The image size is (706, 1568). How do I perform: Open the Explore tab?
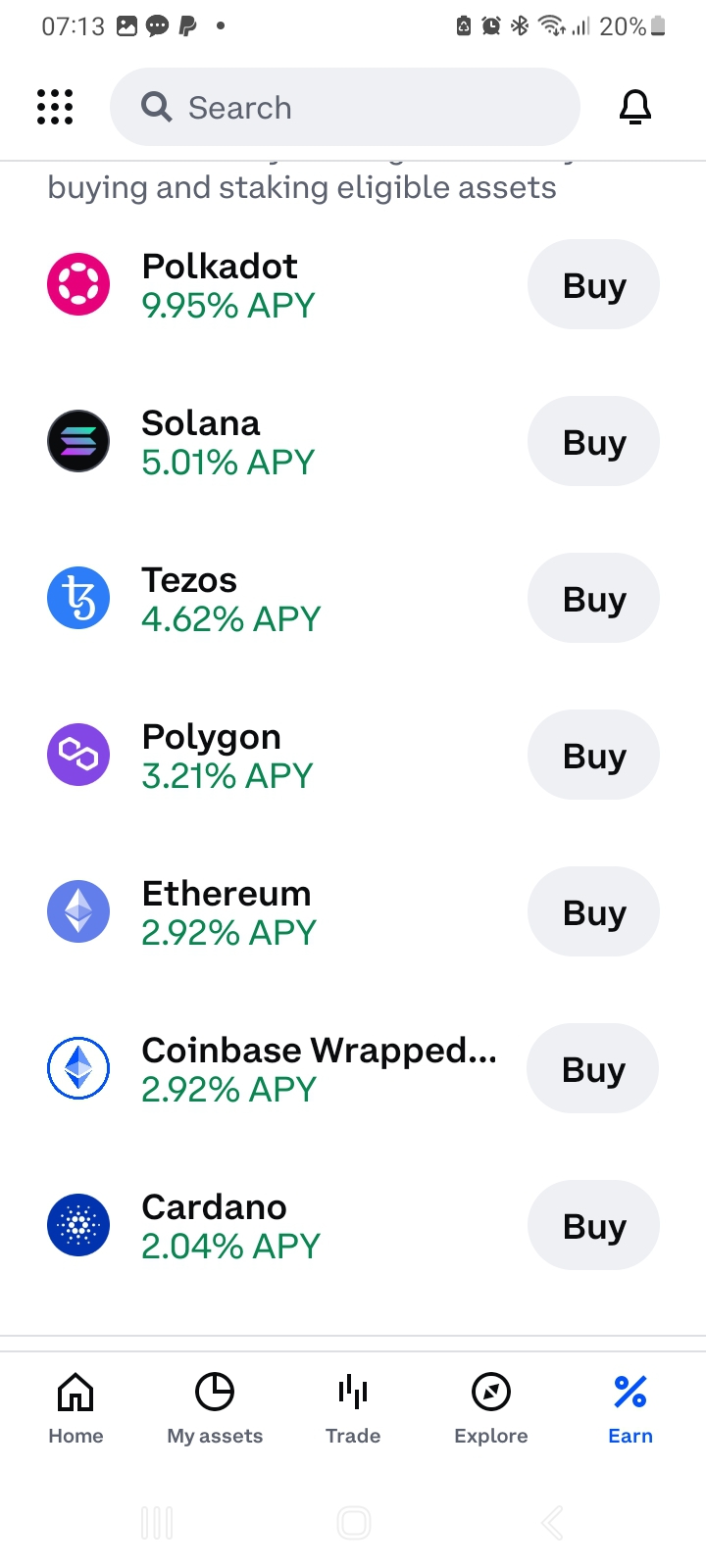coord(491,1408)
